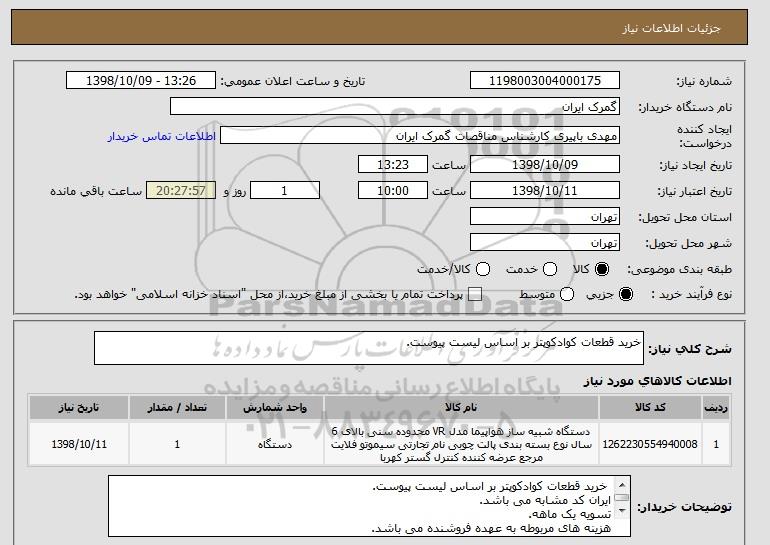Click the product name cell with VR simulator

click(461, 444)
